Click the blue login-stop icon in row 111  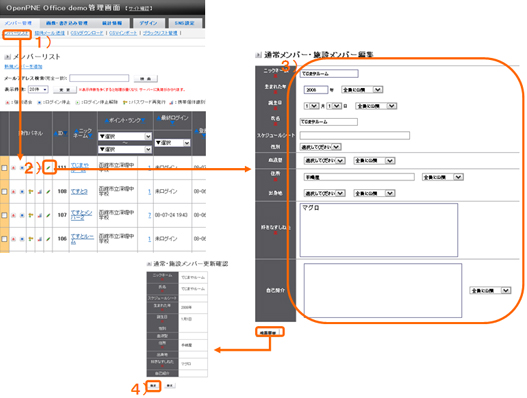(x=22, y=167)
